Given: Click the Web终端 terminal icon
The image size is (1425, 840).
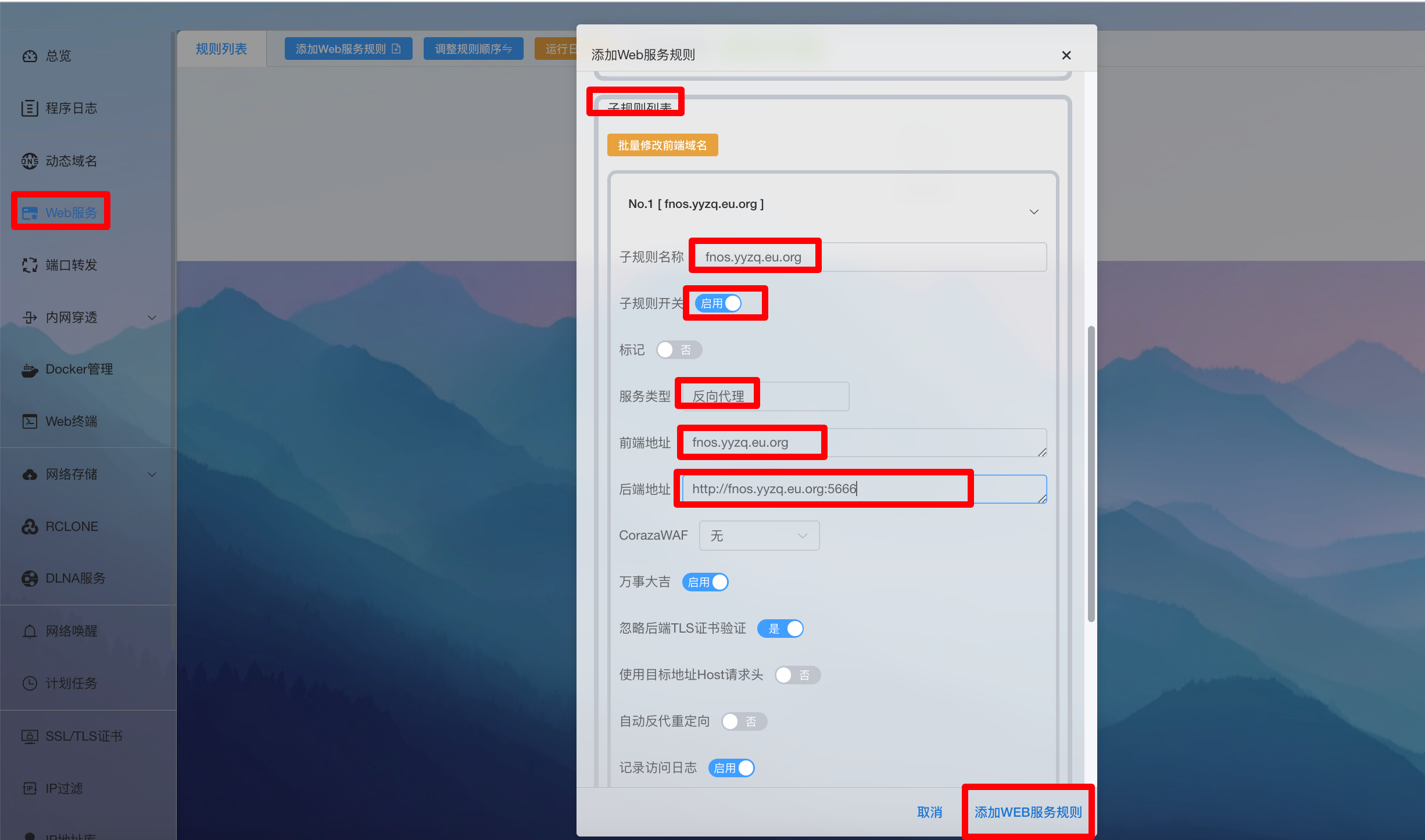Looking at the screenshot, I should [x=30, y=421].
